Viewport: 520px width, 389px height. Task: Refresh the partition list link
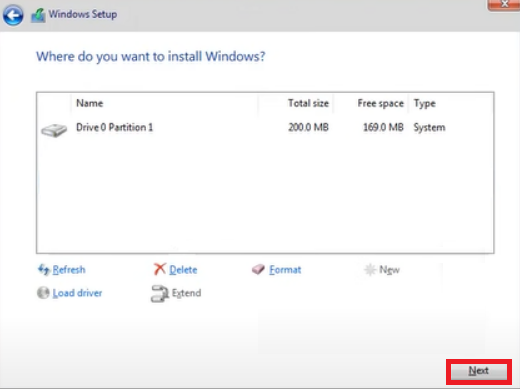(x=69, y=269)
